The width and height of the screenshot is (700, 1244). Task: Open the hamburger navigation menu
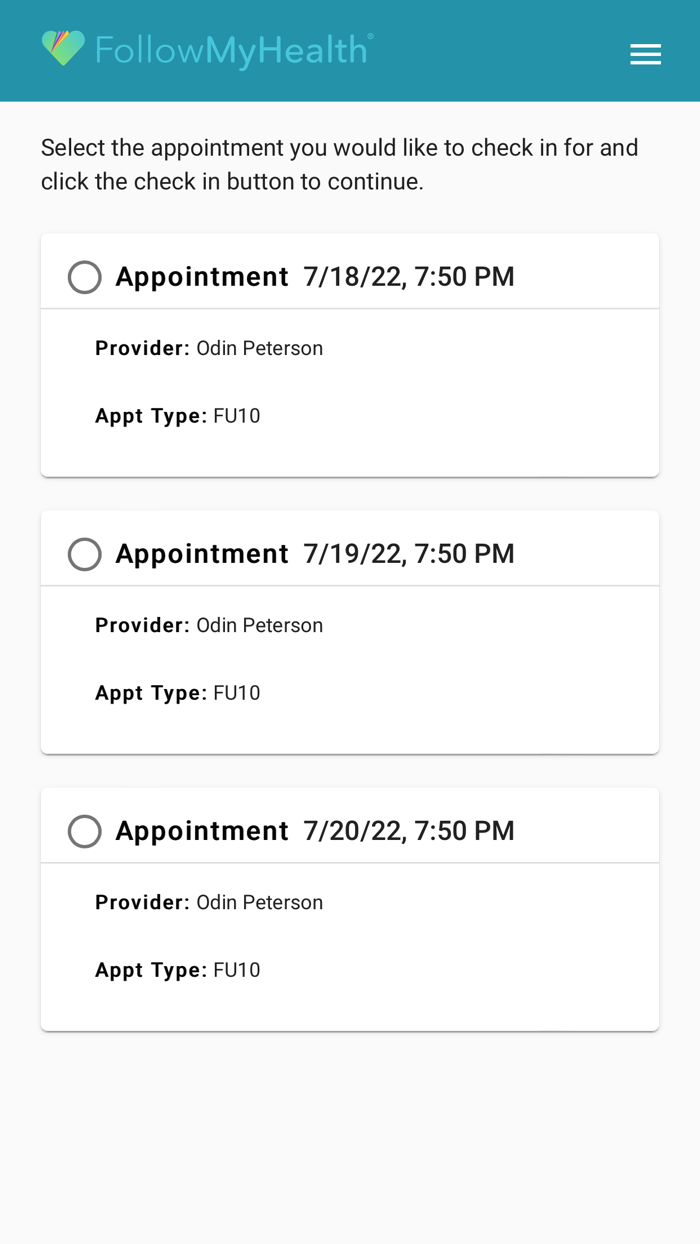pos(646,54)
